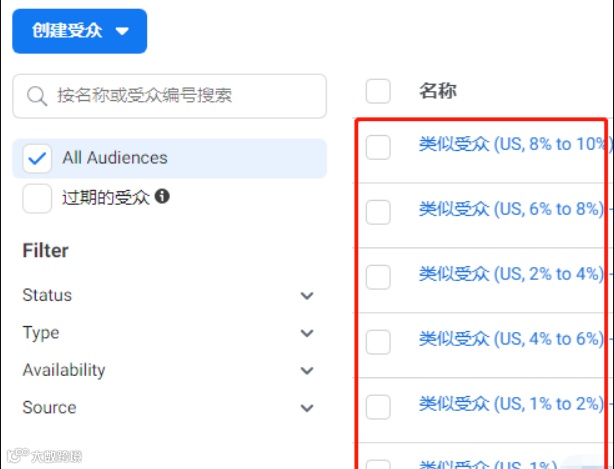The width and height of the screenshot is (614, 469).
Task: Uncheck the All Audiences checkbox
Action: click(x=37, y=159)
